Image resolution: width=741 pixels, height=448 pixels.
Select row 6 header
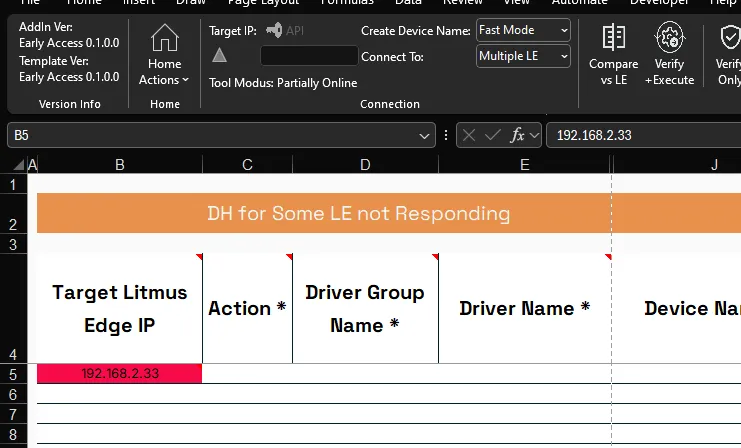pos(13,394)
